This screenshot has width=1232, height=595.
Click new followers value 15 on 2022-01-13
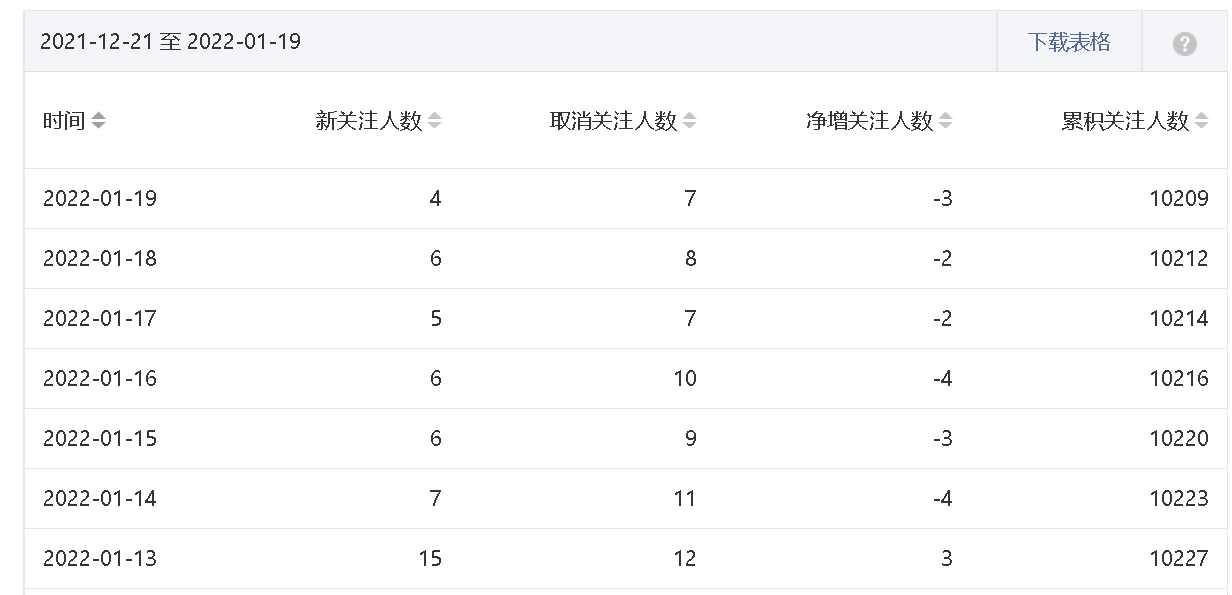pos(430,558)
